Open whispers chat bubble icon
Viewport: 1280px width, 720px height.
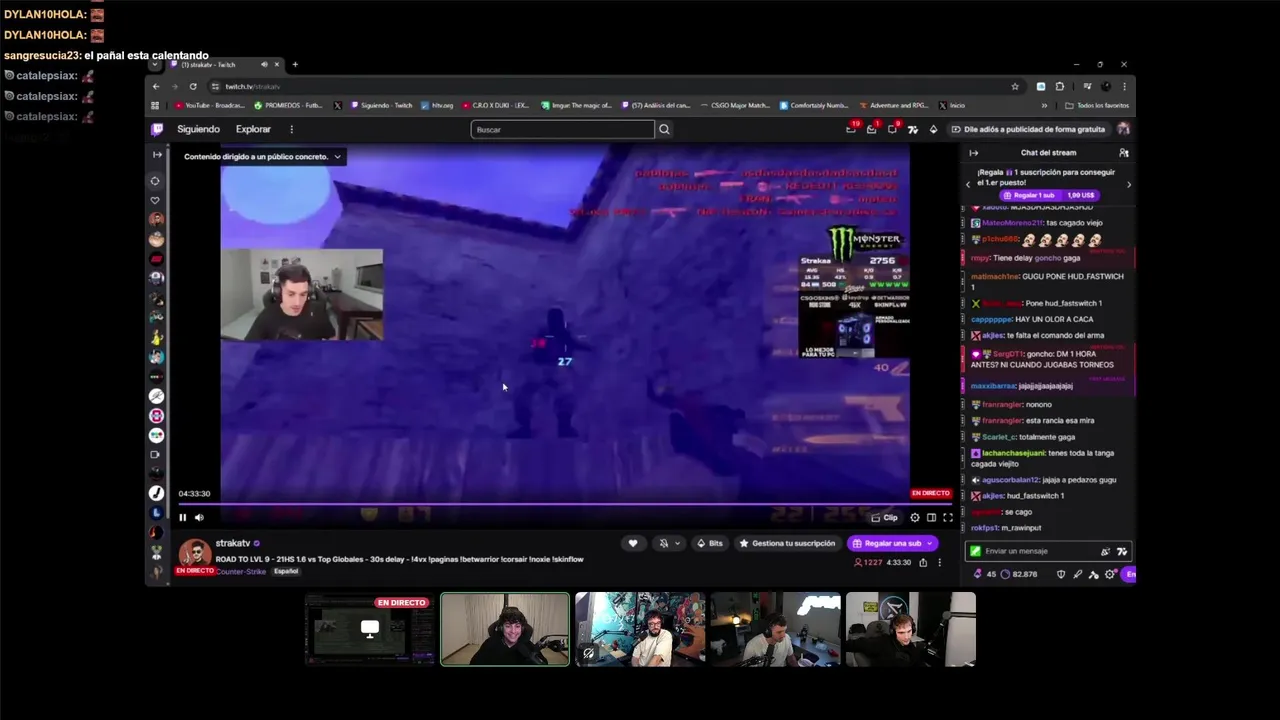893,129
